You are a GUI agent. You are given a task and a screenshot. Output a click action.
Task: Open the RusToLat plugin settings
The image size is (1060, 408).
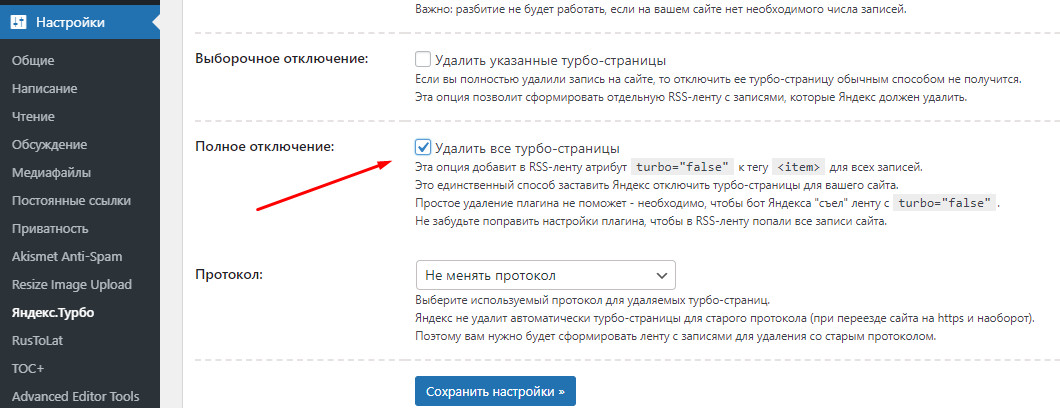click(37, 340)
